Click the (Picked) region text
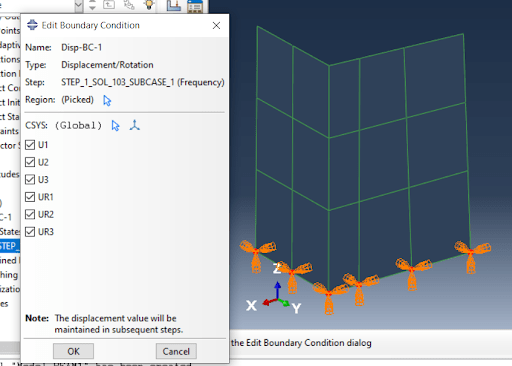Image resolution: width=512 pixels, height=366 pixels. (x=77, y=100)
